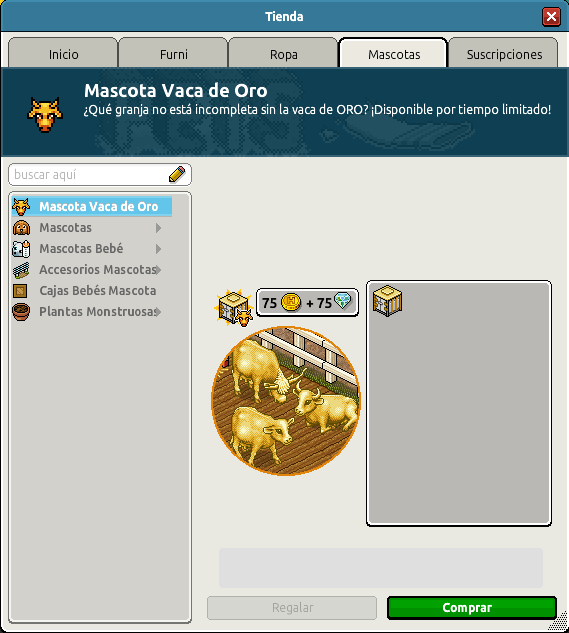This screenshot has height=633, width=569.
Task: Click the fence icon for Accesorios Mascotas
Action: point(21,270)
